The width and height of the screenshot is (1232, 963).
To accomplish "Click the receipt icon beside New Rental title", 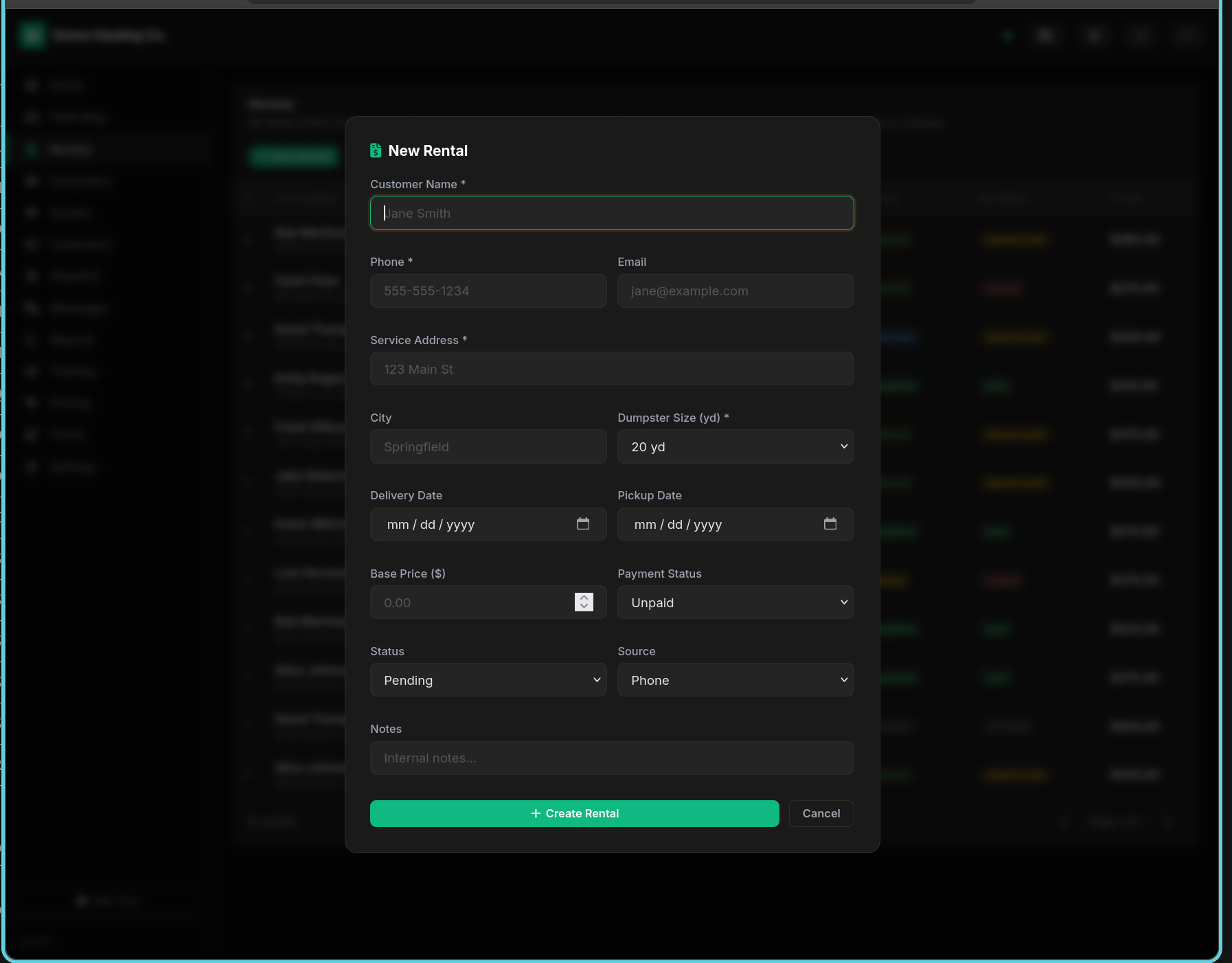I will 376,150.
